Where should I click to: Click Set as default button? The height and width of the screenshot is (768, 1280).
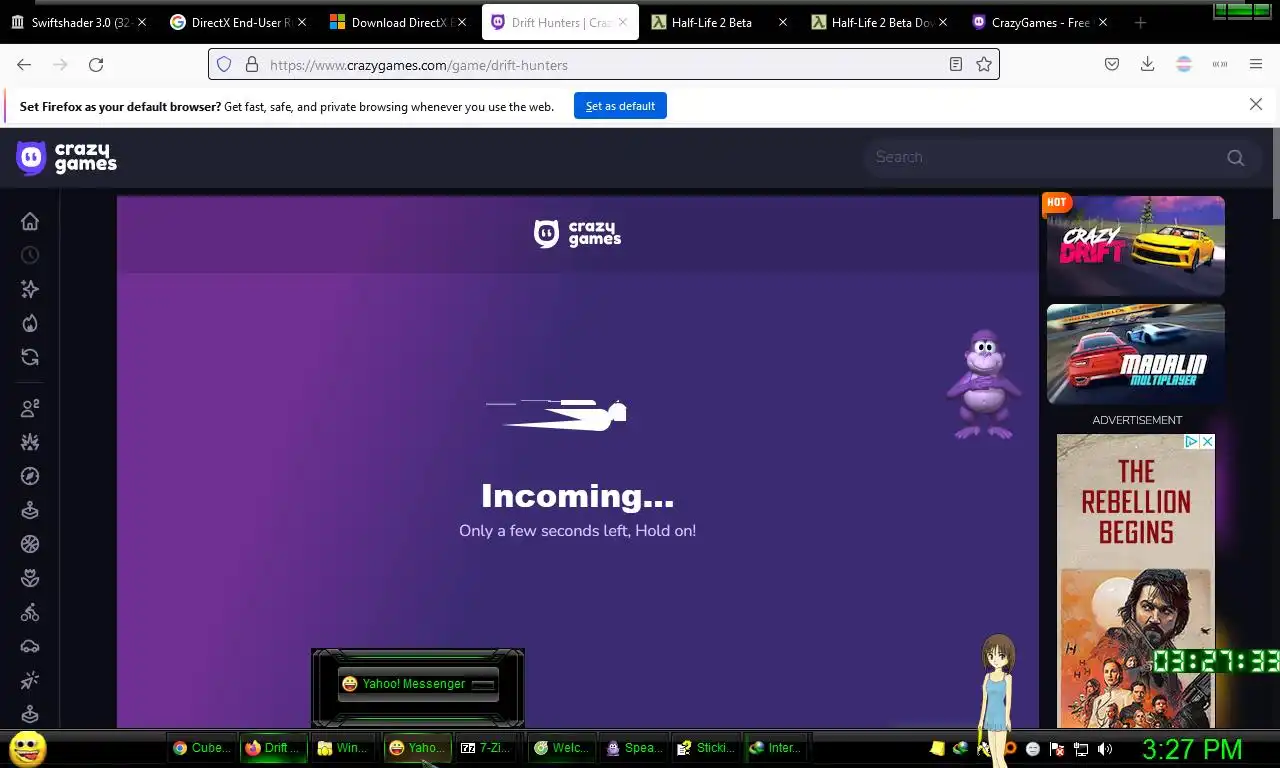[x=620, y=106]
